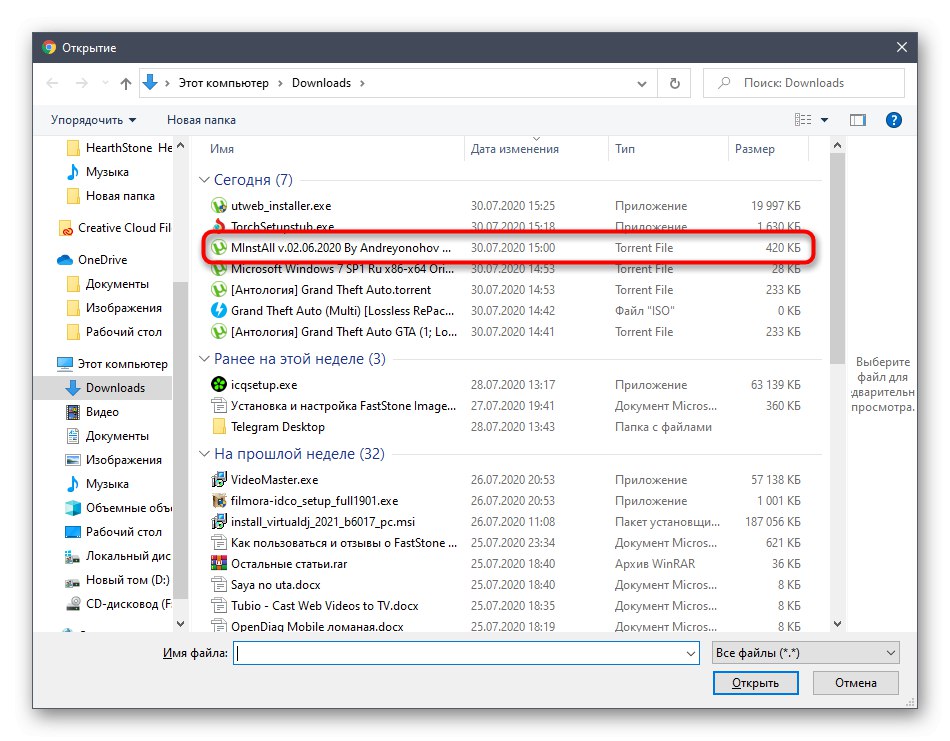Open file name history dropdown arrow
The image size is (950, 741).
click(x=690, y=653)
